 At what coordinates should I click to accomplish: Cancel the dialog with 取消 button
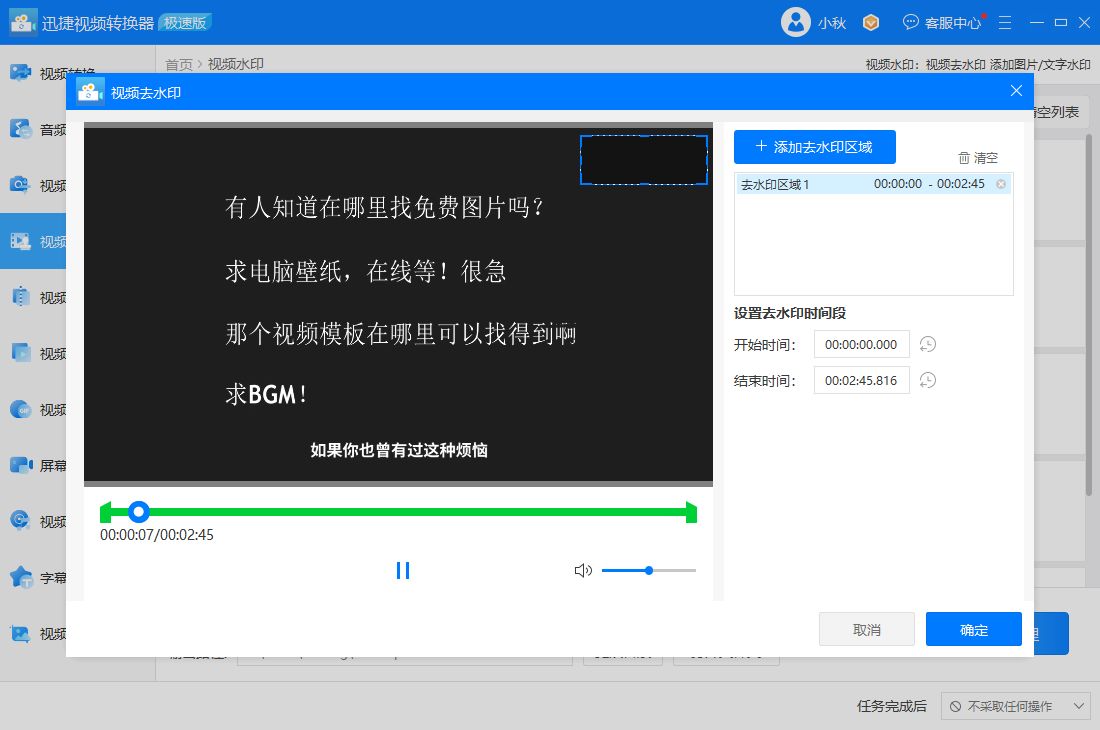(866, 629)
